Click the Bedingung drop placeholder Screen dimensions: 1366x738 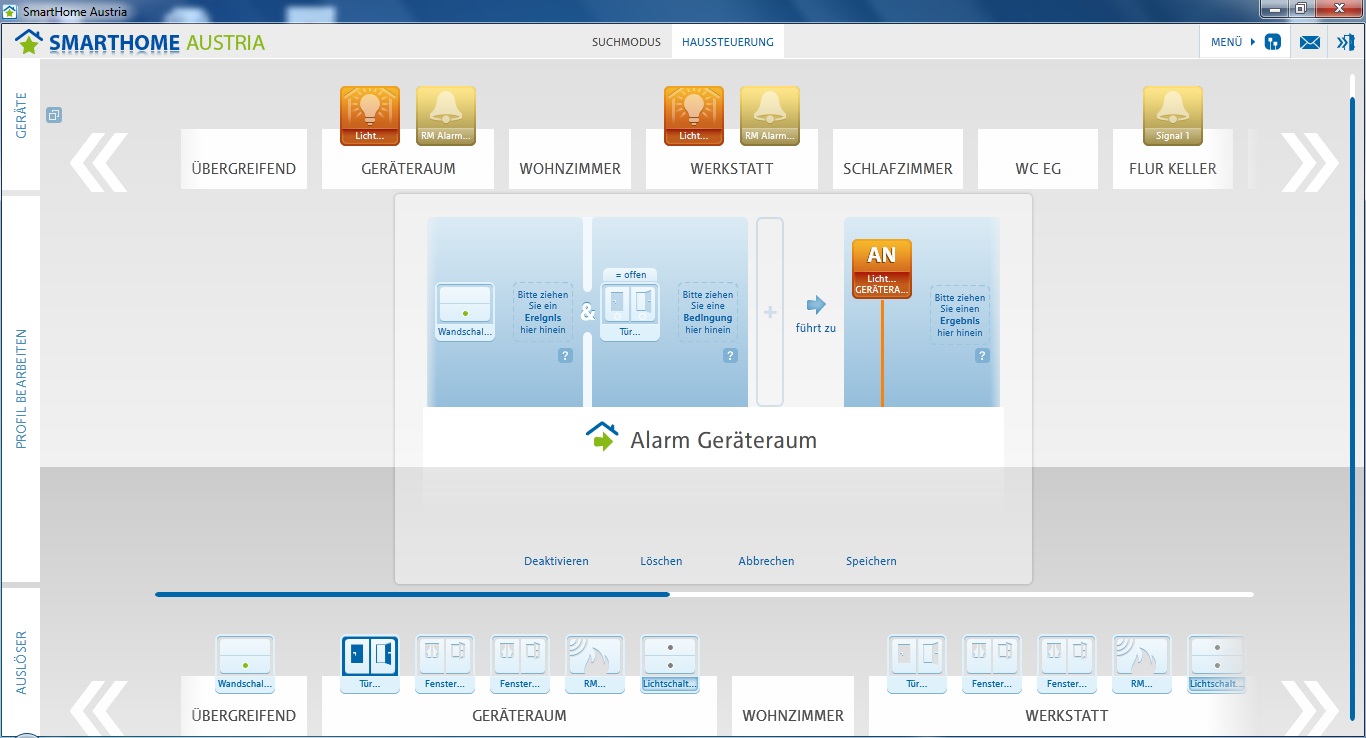tap(708, 312)
